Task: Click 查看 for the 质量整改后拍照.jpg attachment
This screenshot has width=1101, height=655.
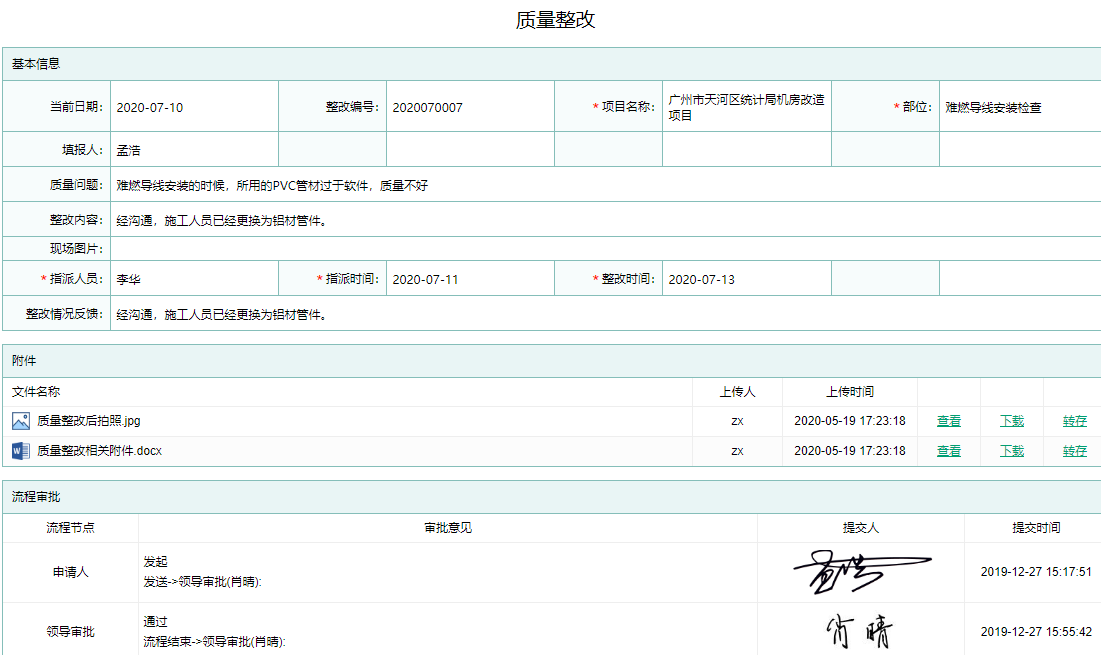Action: pyautogui.click(x=948, y=421)
